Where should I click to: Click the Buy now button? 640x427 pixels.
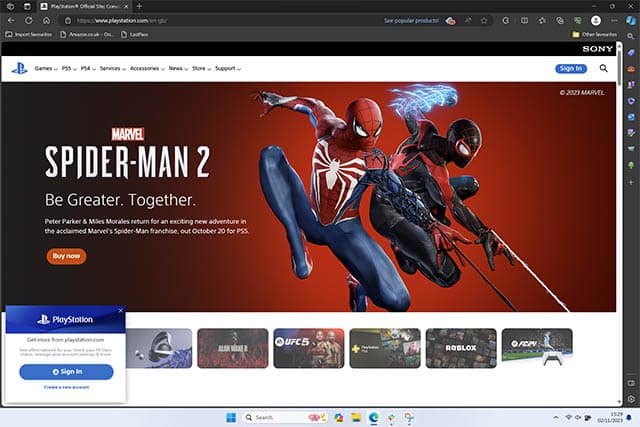[66, 256]
